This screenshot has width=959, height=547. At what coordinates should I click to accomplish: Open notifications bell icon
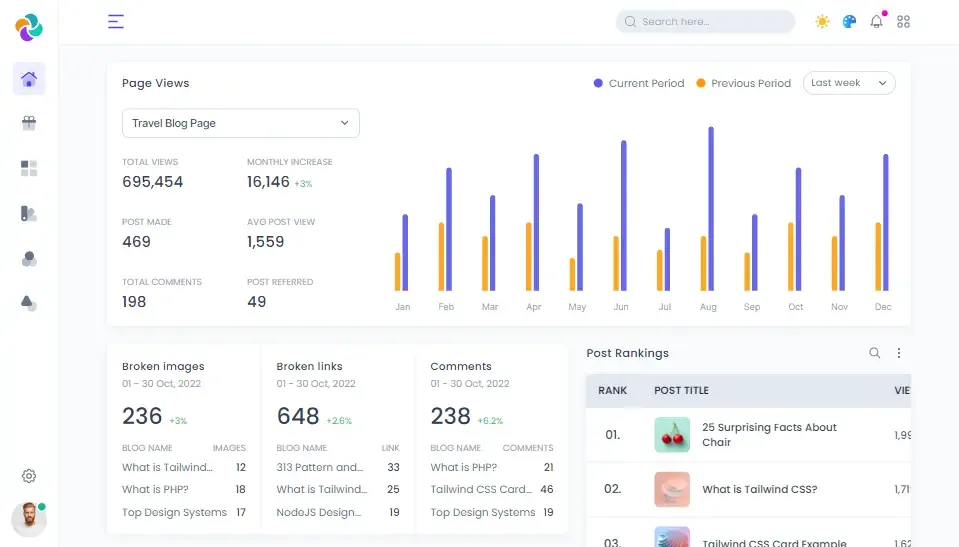click(876, 21)
